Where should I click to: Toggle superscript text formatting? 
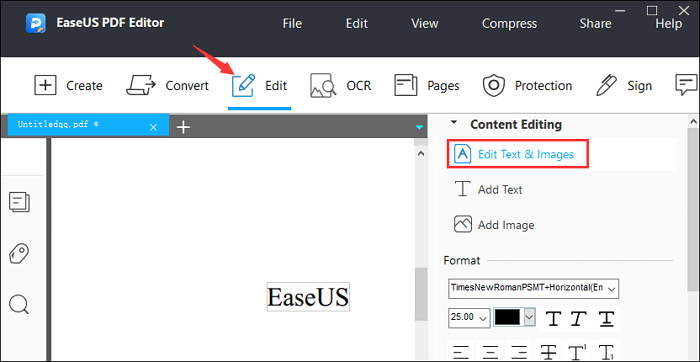click(x=578, y=353)
